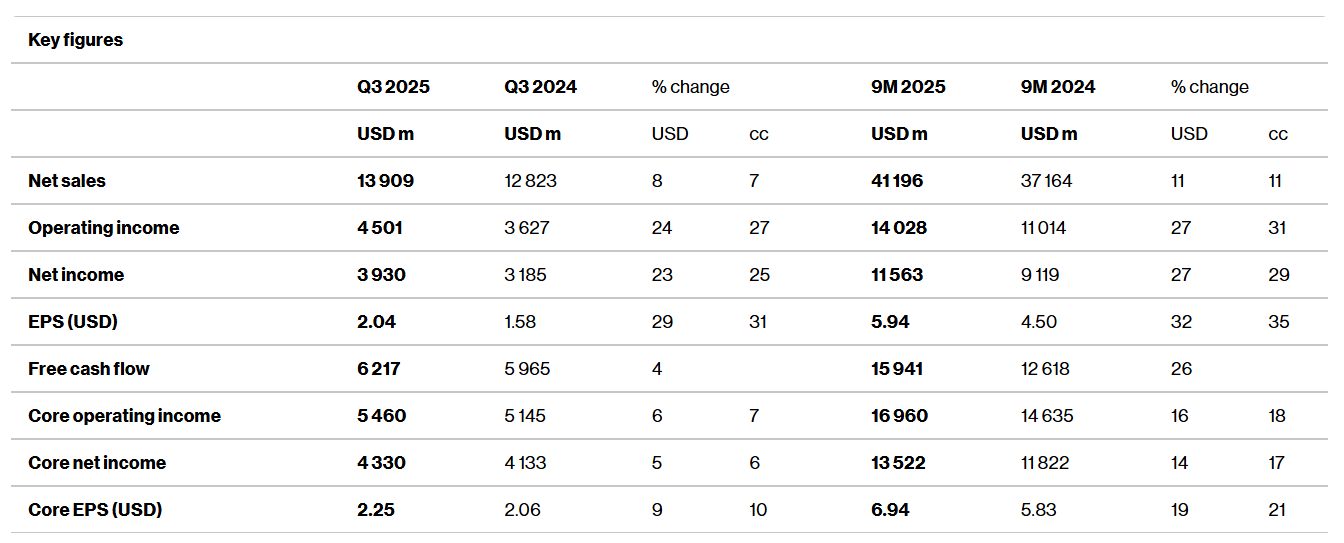Viewport: 1344px width, 543px height.
Task: Click the Q3 2025 net sales value 13 909
Action: (385, 181)
